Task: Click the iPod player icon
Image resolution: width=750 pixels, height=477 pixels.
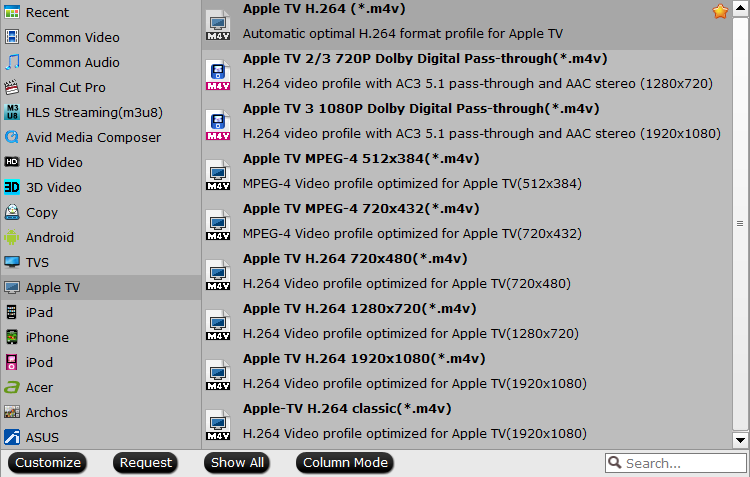Action: coord(12,362)
